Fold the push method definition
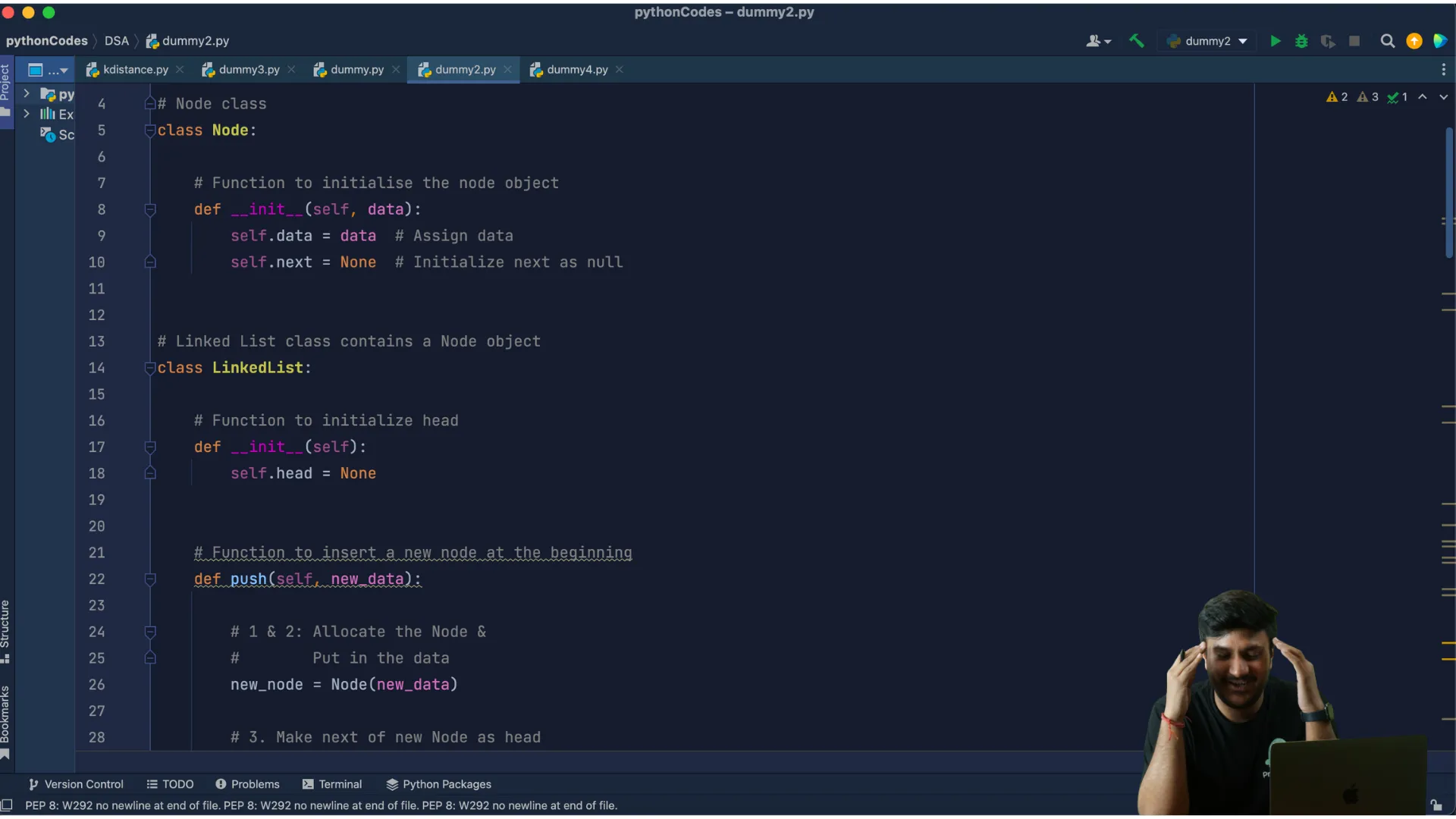The height and width of the screenshot is (819, 1456). tap(150, 579)
